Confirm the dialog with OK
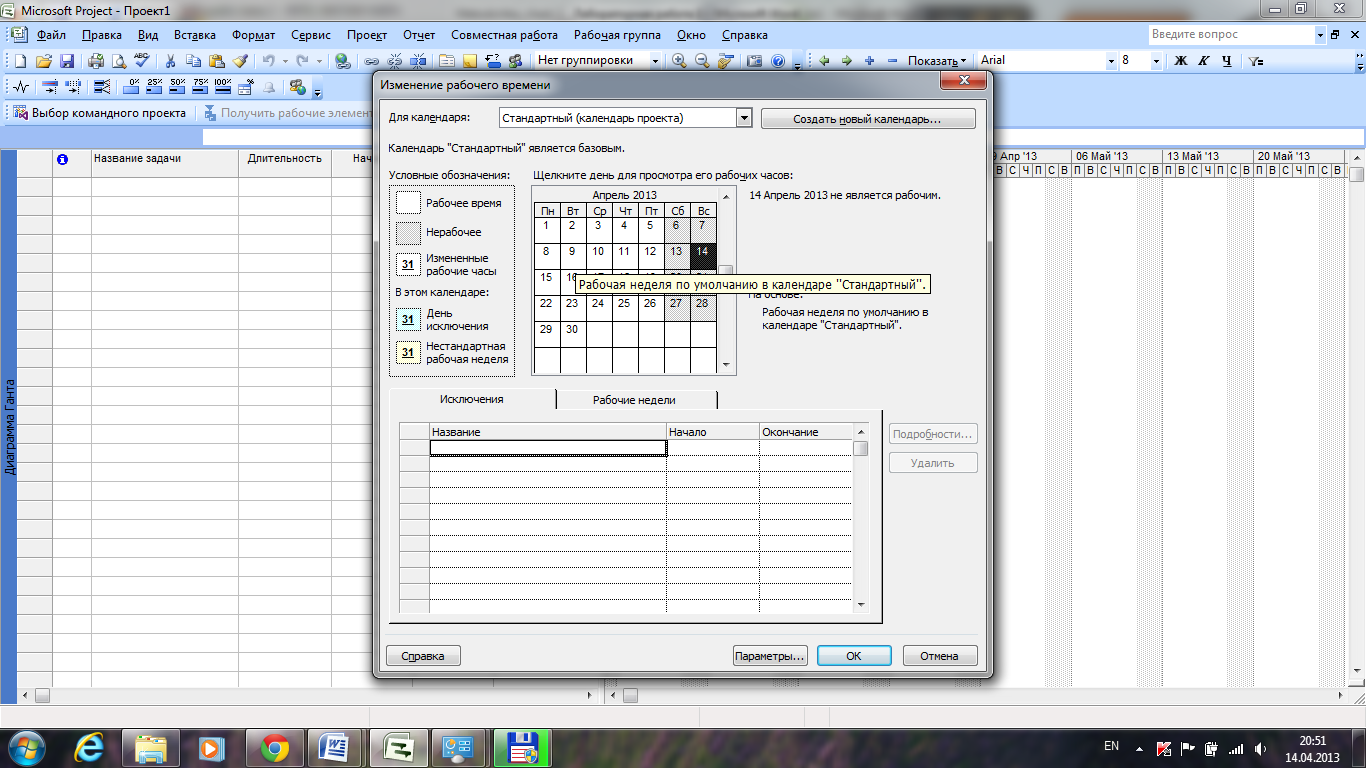Image resolution: width=1366 pixels, height=768 pixels. point(854,656)
